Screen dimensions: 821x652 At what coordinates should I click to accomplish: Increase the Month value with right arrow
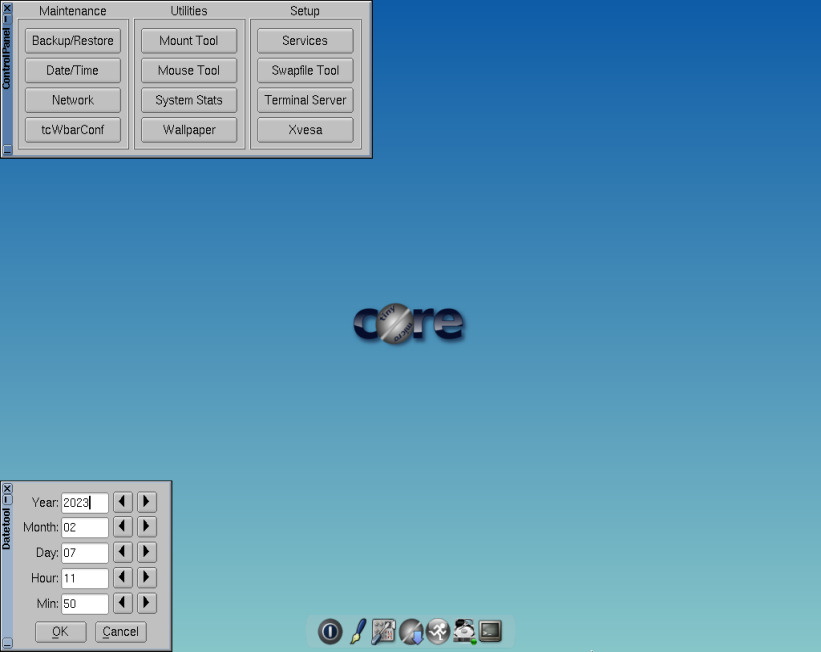147,526
